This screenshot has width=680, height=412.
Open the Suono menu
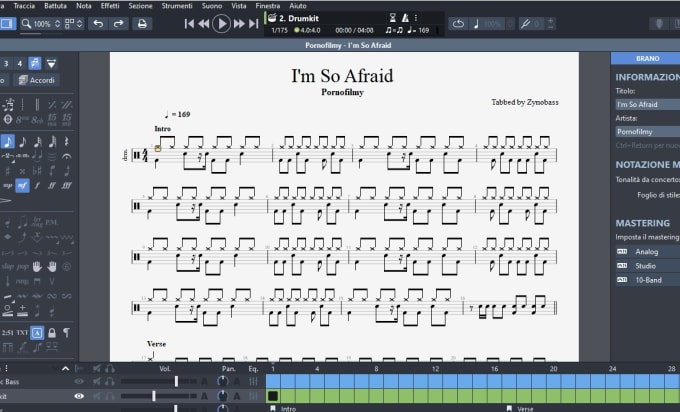(212, 6)
